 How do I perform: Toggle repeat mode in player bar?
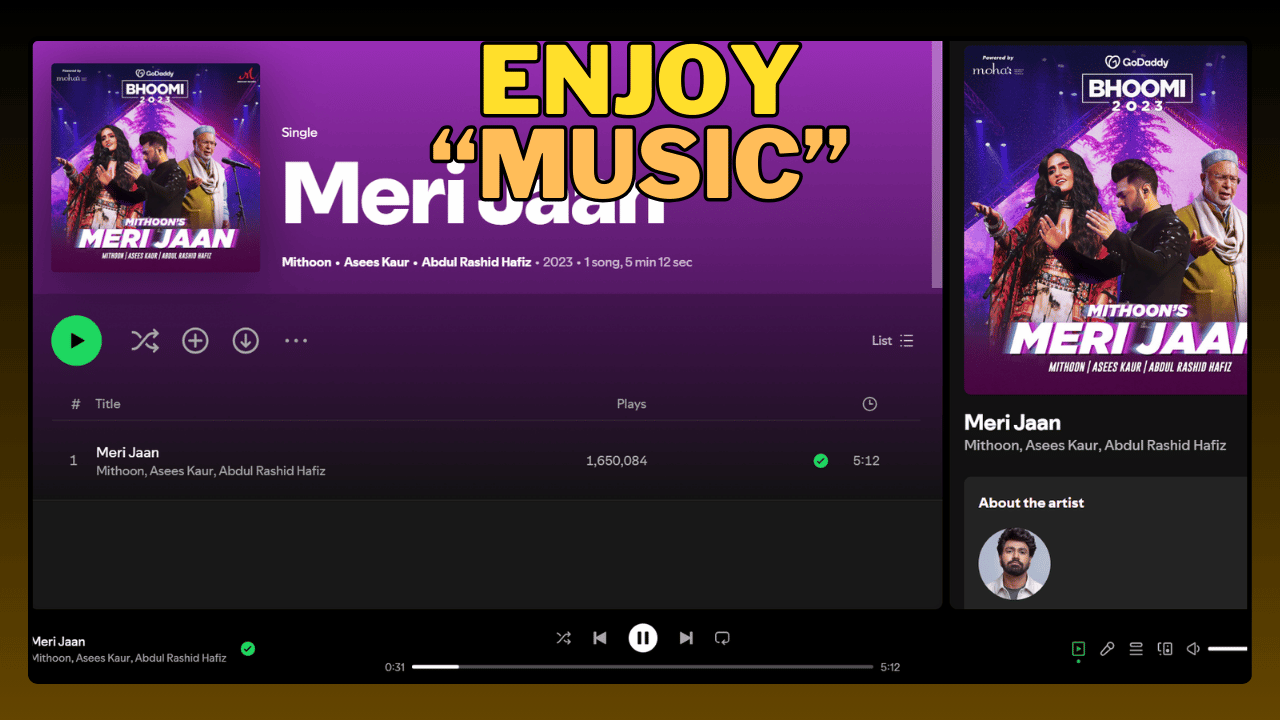722,638
